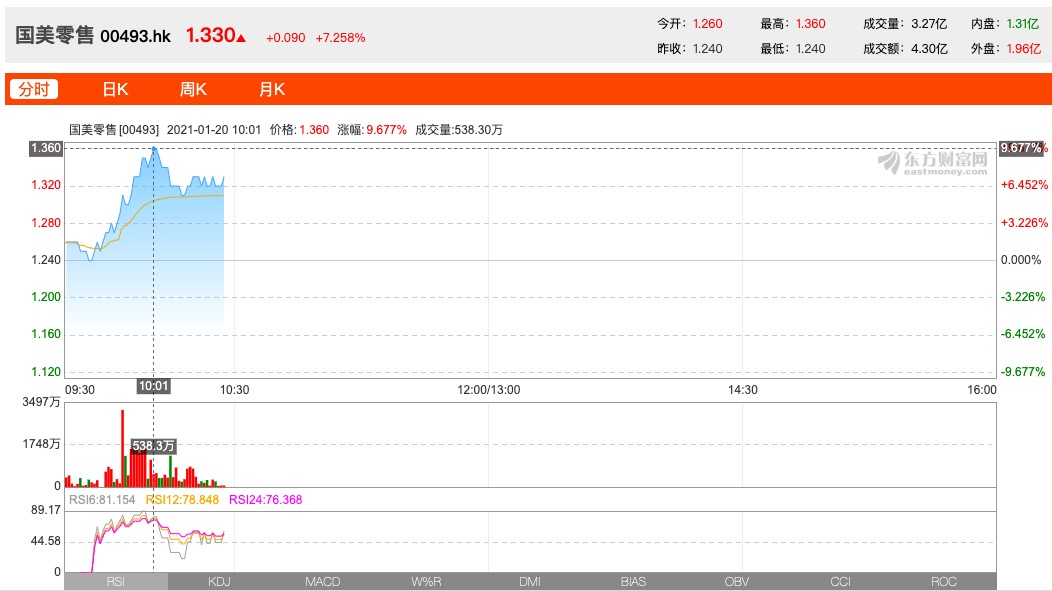
Task: Select the W%R indicator tab
Action: (426, 581)
